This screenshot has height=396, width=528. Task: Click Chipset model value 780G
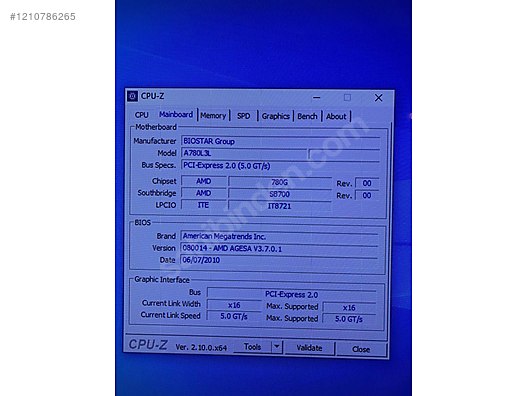coord(279,182)
